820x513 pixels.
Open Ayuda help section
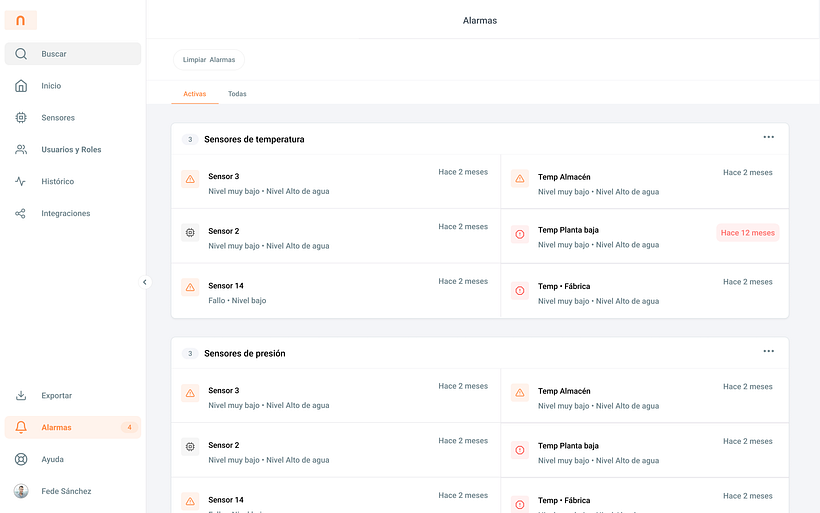[52, 460]
